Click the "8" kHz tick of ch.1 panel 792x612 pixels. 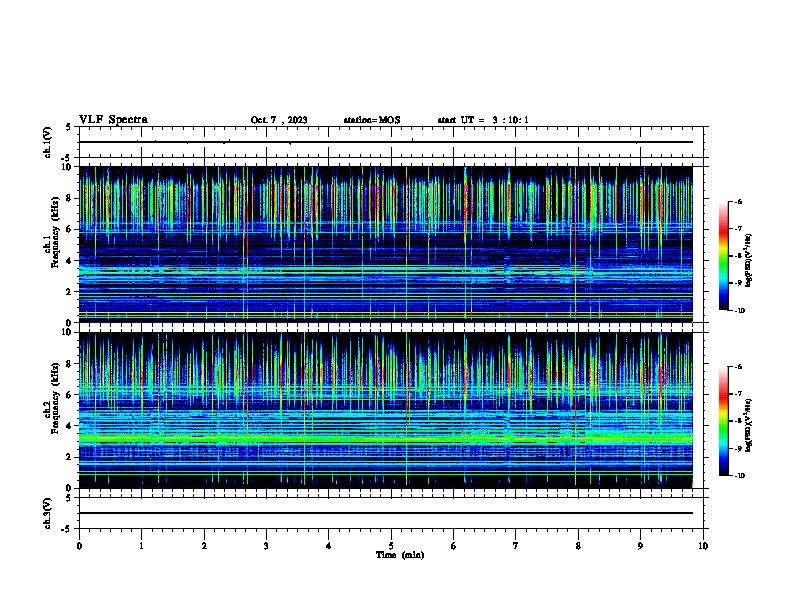[70, 198]
